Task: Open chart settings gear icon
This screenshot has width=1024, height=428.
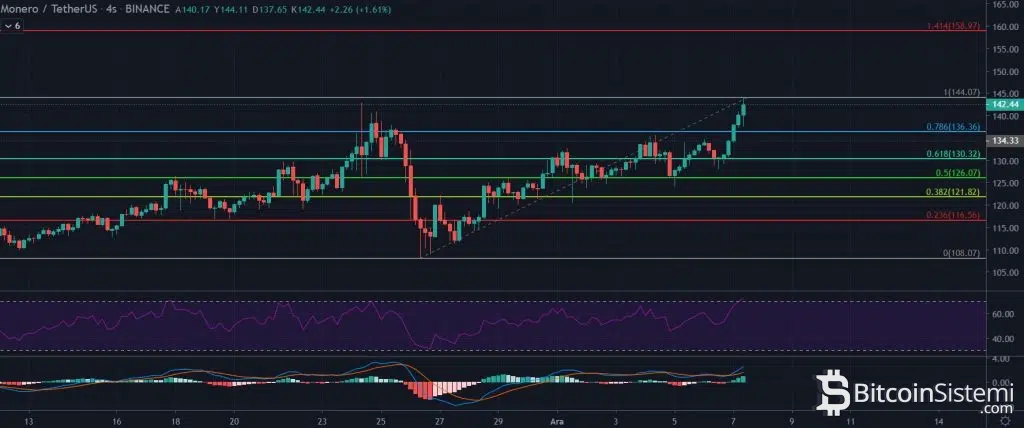Action: [x=1007, y=421]
